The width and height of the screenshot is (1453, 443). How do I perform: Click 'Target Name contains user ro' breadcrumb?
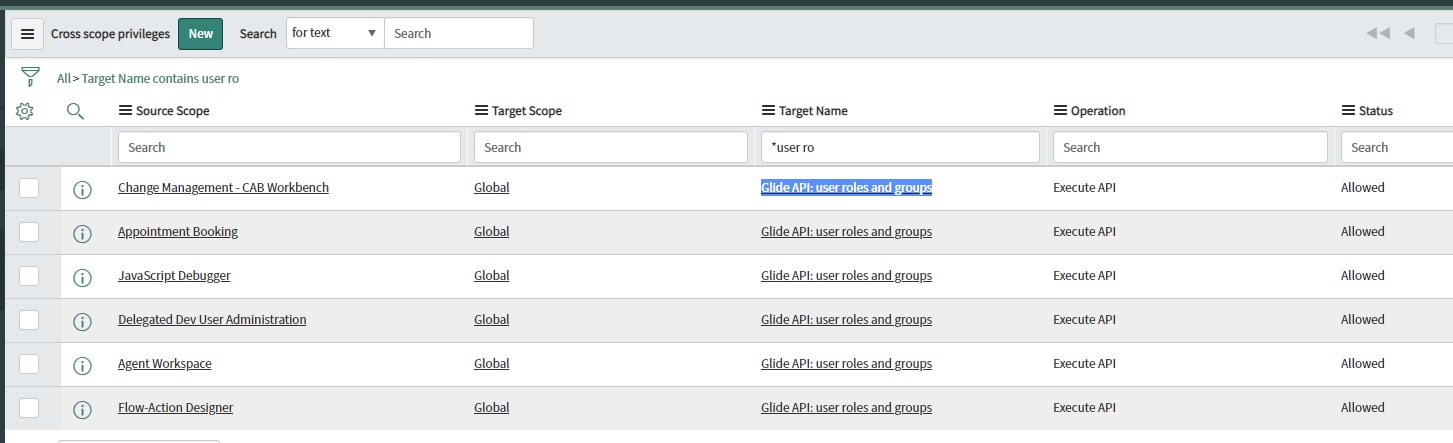tap(160, 78)
